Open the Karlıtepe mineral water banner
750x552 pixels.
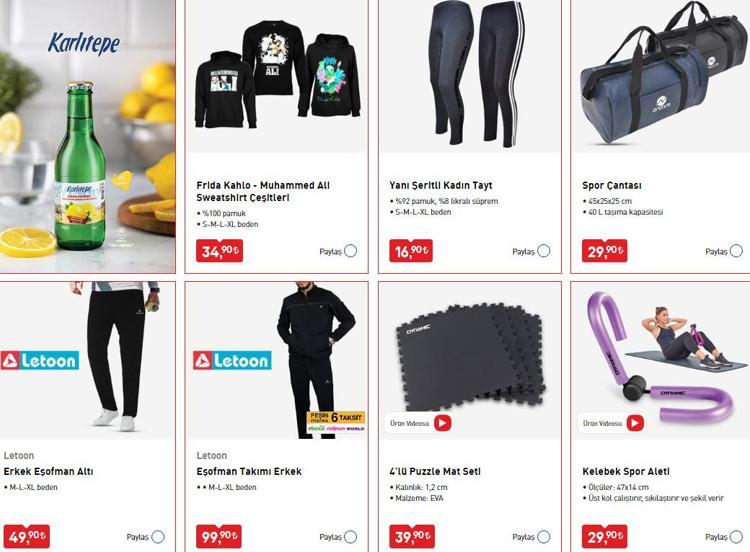coord(88,136)
